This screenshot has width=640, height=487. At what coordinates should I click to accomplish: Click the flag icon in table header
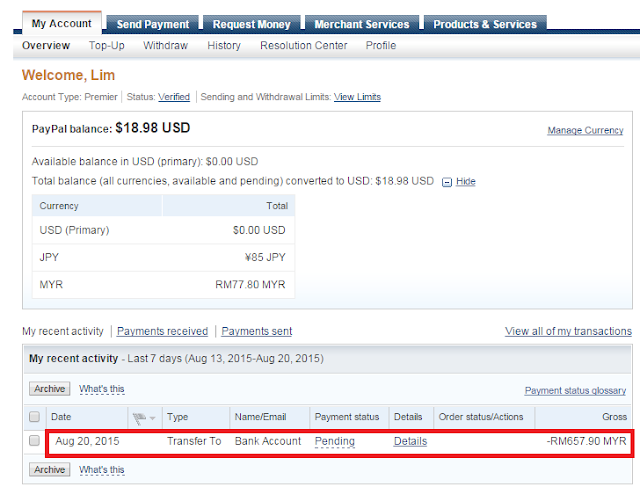(139, 418)
